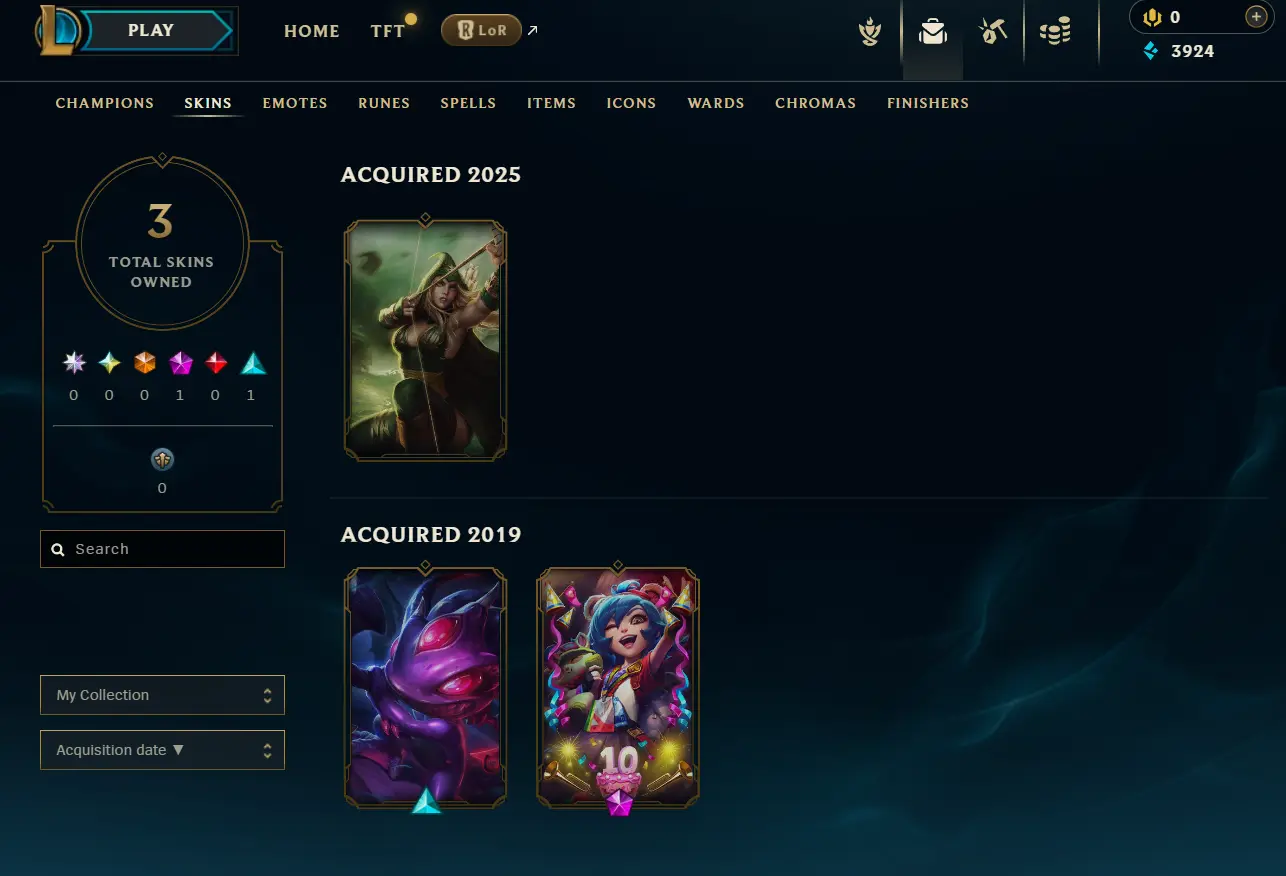The width and height of the screenshot is (1286, 876).
Task: Click the Epic teal triangle rarity icon
Action: [254, 363]
